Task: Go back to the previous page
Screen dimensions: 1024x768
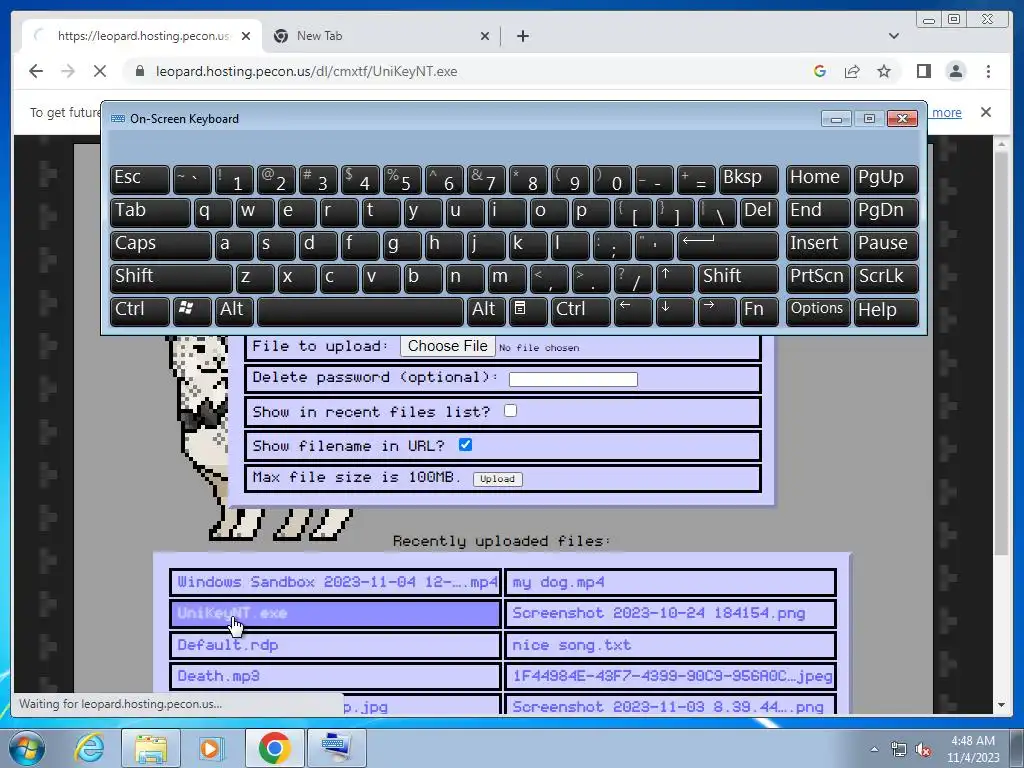Action: [36, 71]
